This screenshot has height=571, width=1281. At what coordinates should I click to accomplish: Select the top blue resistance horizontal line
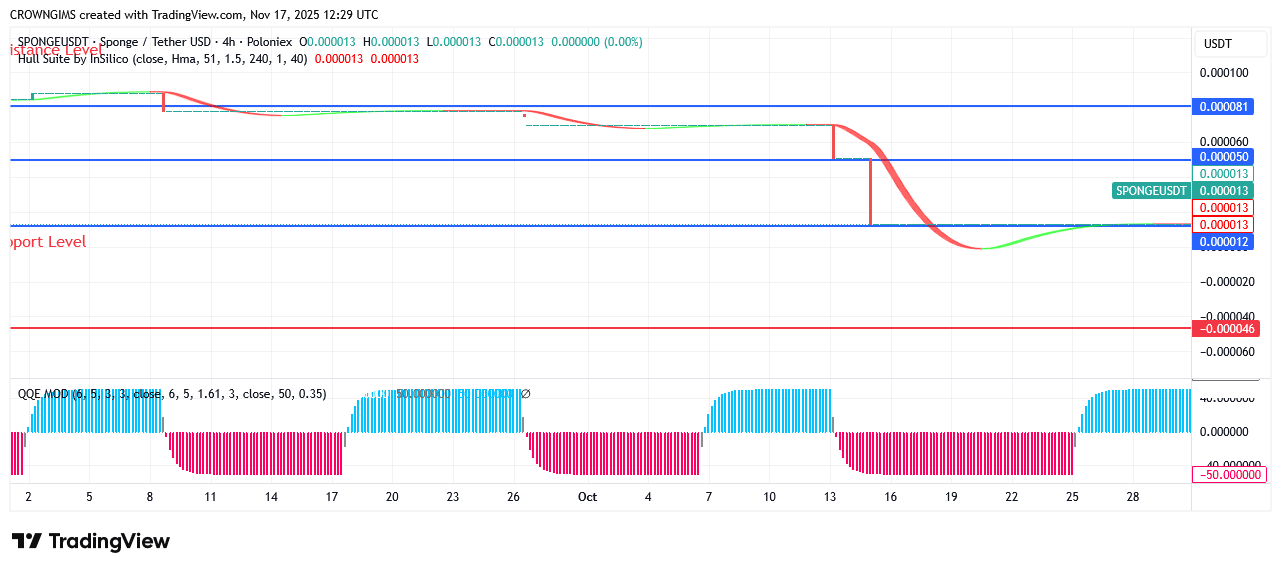pos(600,106)
